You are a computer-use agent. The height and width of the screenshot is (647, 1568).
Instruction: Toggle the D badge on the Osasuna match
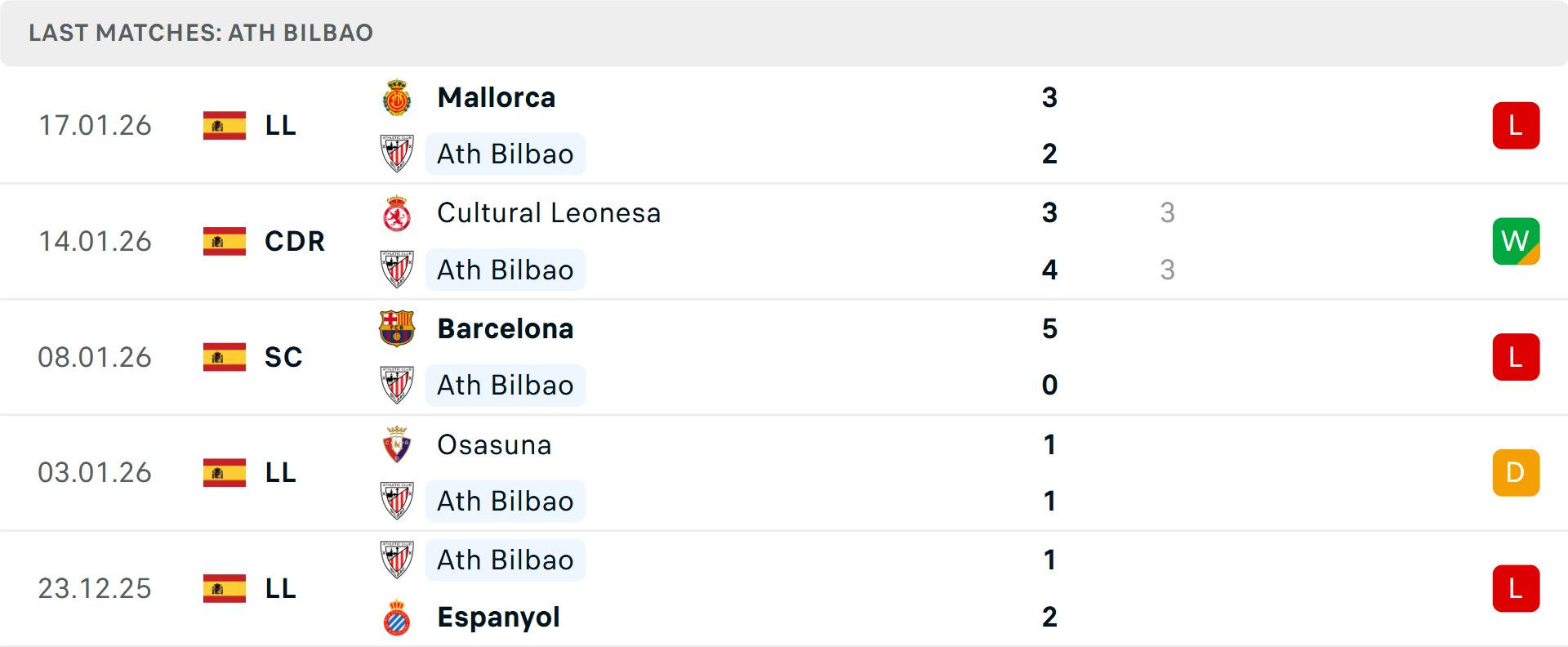click(x=1516, y=472)
